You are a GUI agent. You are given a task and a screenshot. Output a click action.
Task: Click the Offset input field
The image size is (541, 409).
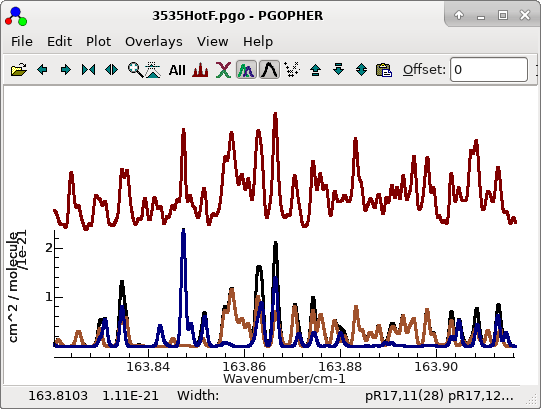[x=489, y=70]
